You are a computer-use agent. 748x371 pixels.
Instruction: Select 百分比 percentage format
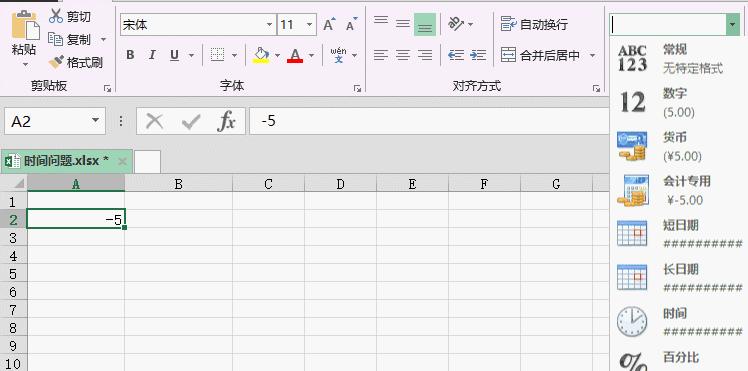click(x=679, y=360)
